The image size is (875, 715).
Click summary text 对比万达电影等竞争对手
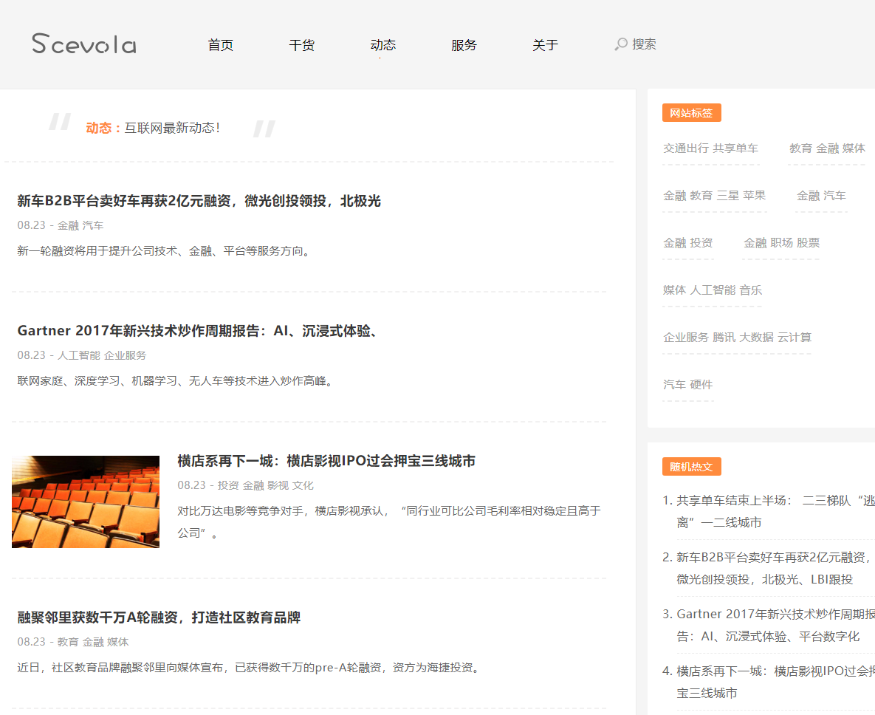point(389,522)
